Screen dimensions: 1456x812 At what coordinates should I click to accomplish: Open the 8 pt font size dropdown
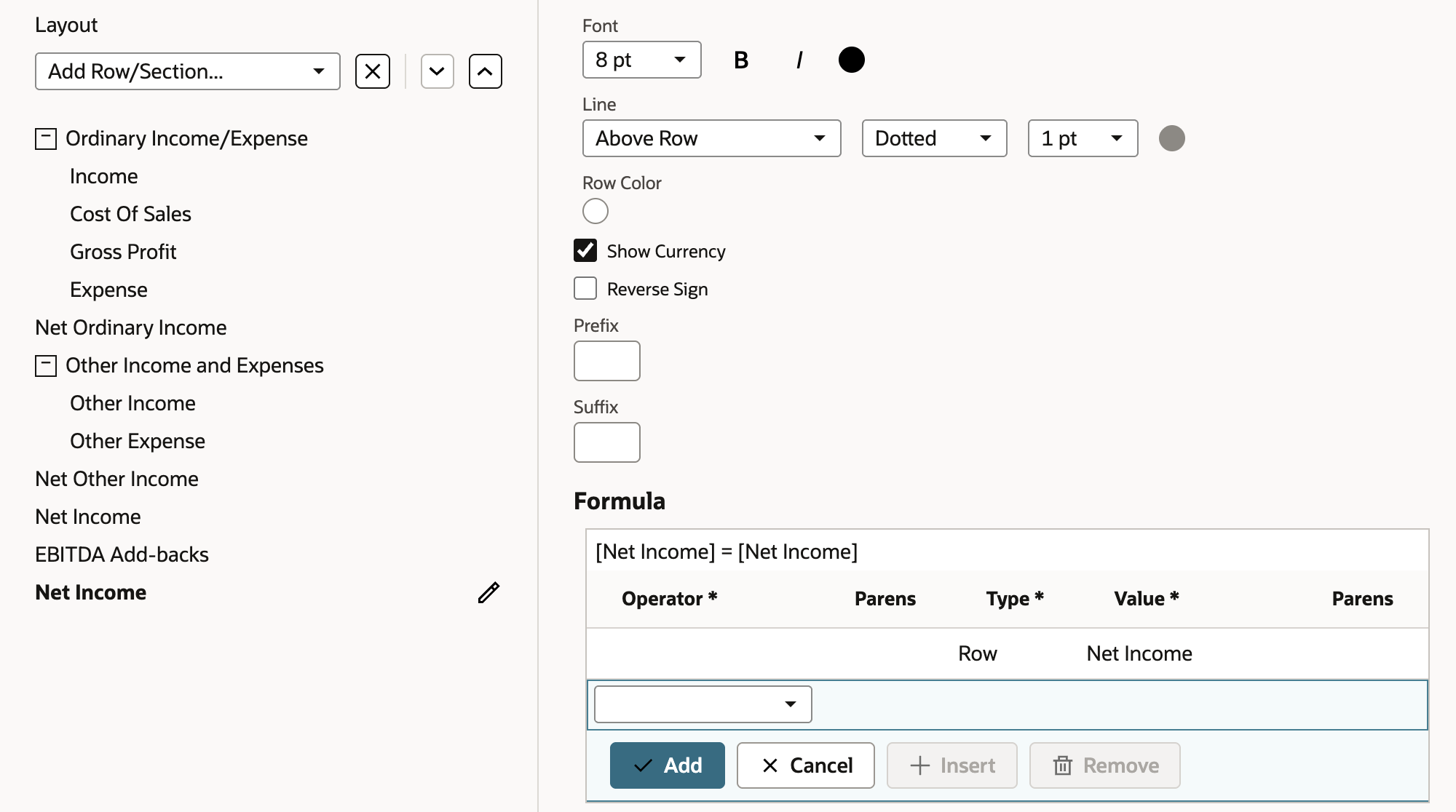coord(642,60)
